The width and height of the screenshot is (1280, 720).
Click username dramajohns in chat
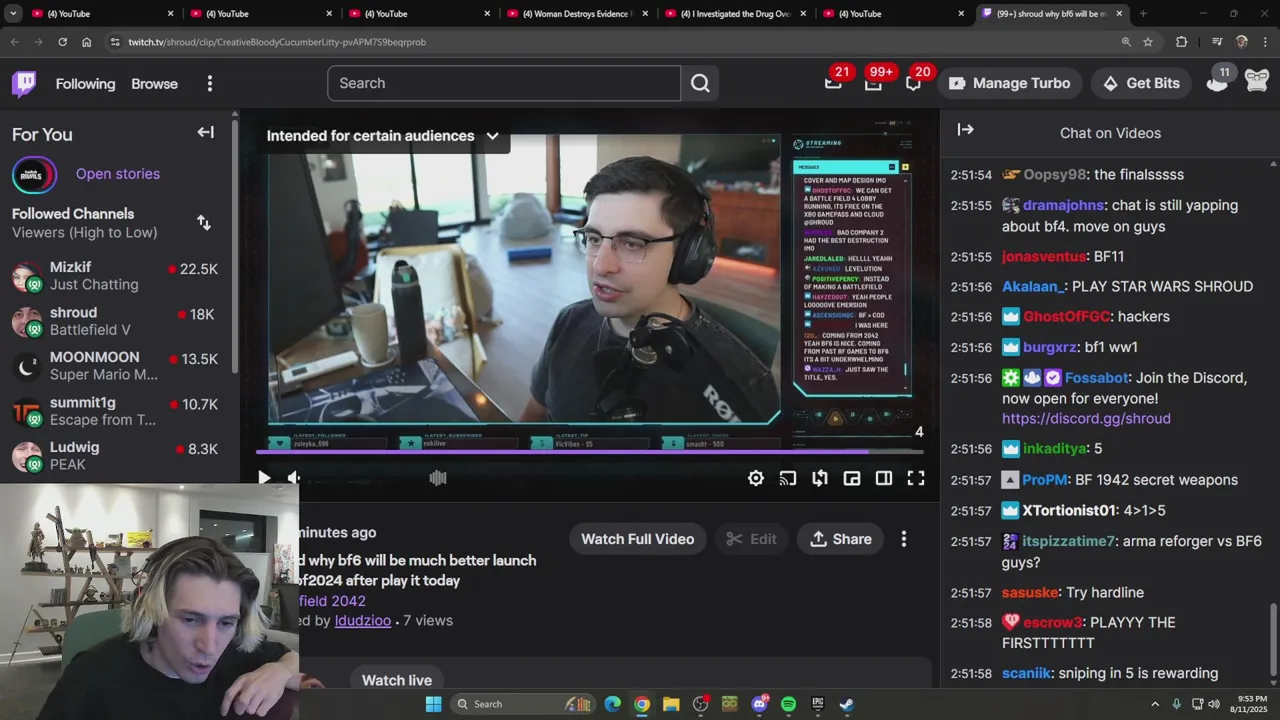point(1064,205)
